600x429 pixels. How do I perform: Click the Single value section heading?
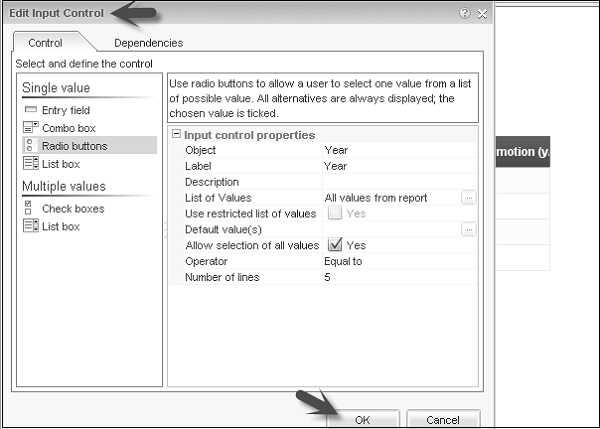point(56,88)
